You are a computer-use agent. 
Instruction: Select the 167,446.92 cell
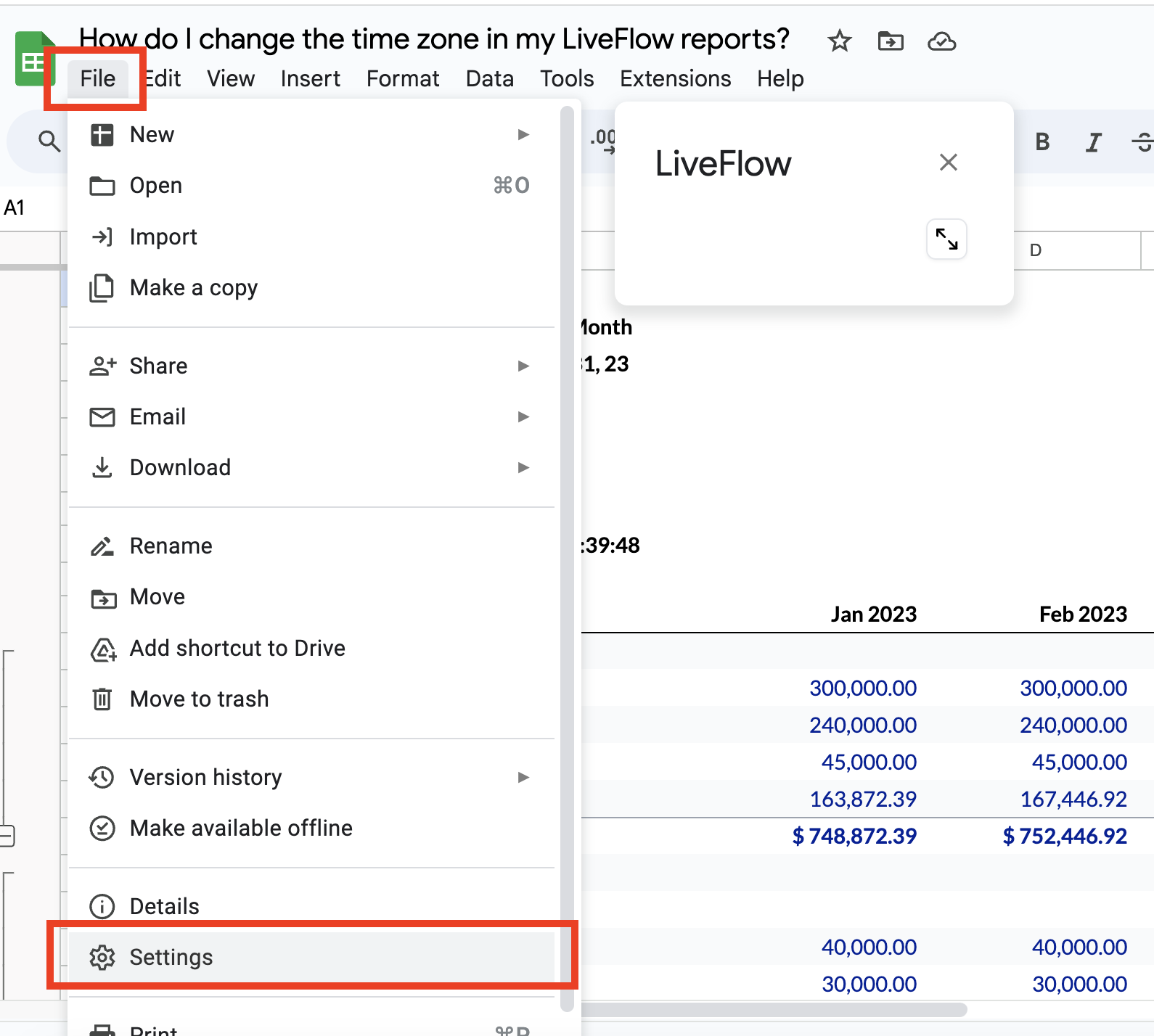pos(1073,799)
